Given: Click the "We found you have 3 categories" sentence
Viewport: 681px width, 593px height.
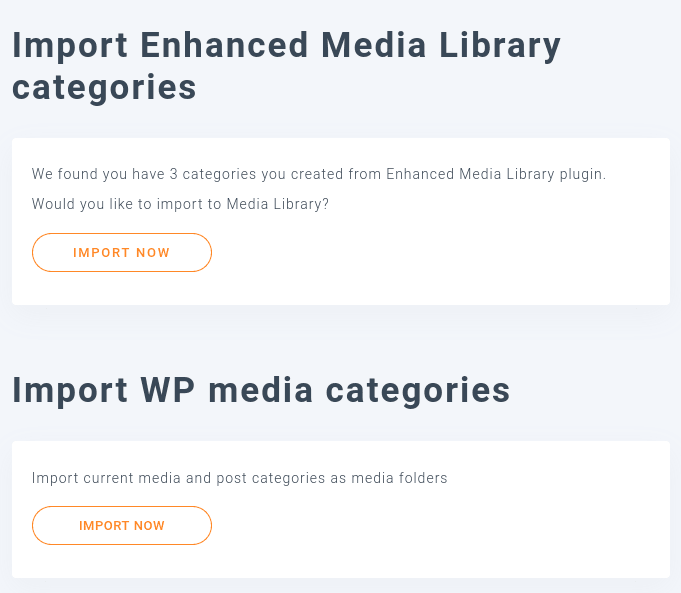Looking at the screenshot, I should (319, 174).
